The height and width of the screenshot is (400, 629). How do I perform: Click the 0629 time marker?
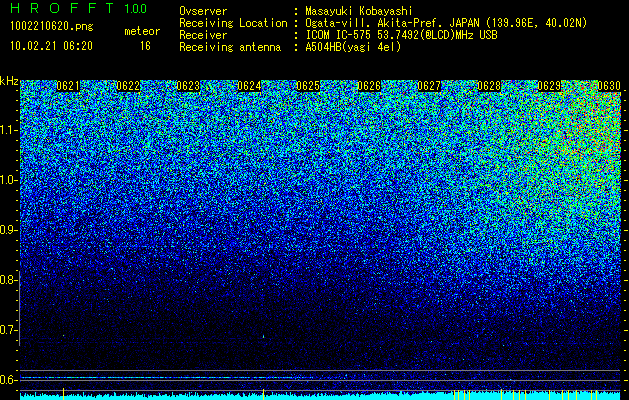tap(549, 86)
